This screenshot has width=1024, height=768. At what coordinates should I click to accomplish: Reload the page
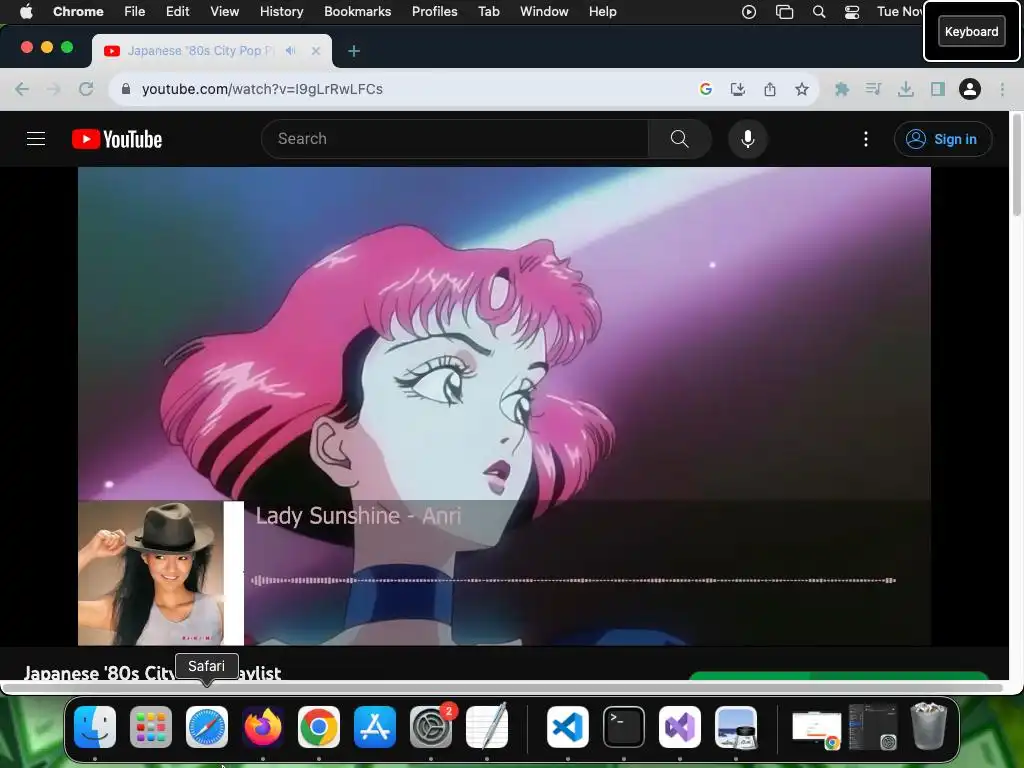click(x=86, y=89)
